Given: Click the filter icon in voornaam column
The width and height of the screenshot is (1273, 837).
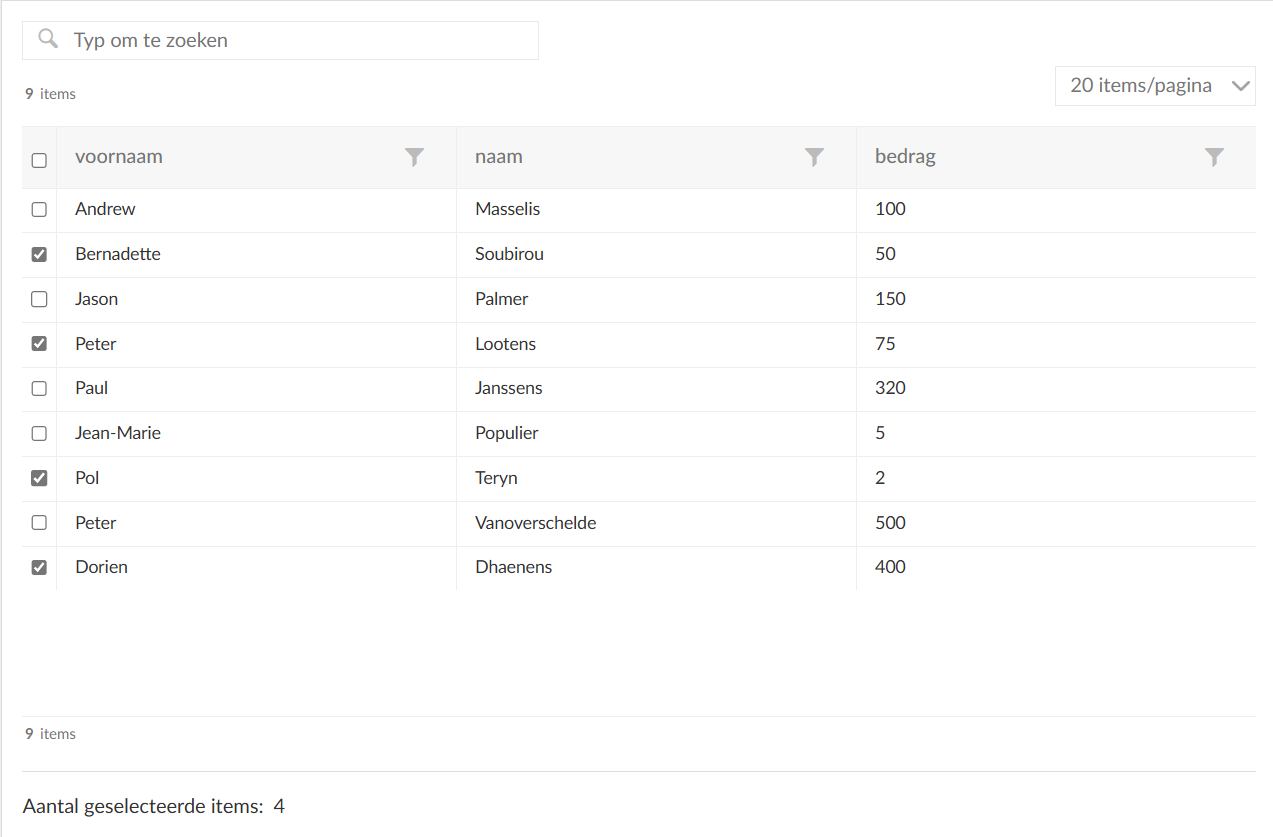Looking at the screenshot, I should tap(414, 157).
